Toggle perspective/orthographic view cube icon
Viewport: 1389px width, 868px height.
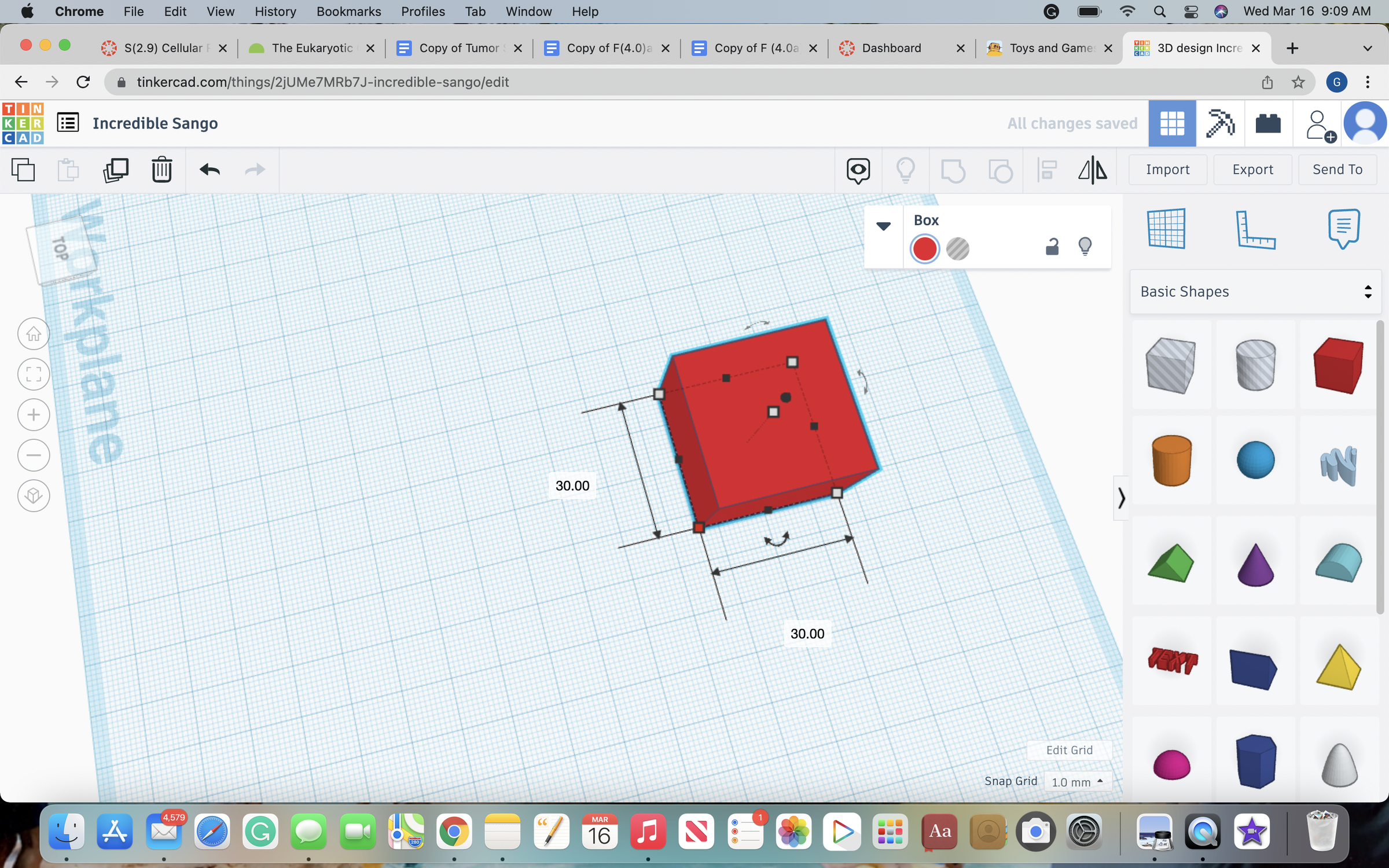tap(34, 496)
